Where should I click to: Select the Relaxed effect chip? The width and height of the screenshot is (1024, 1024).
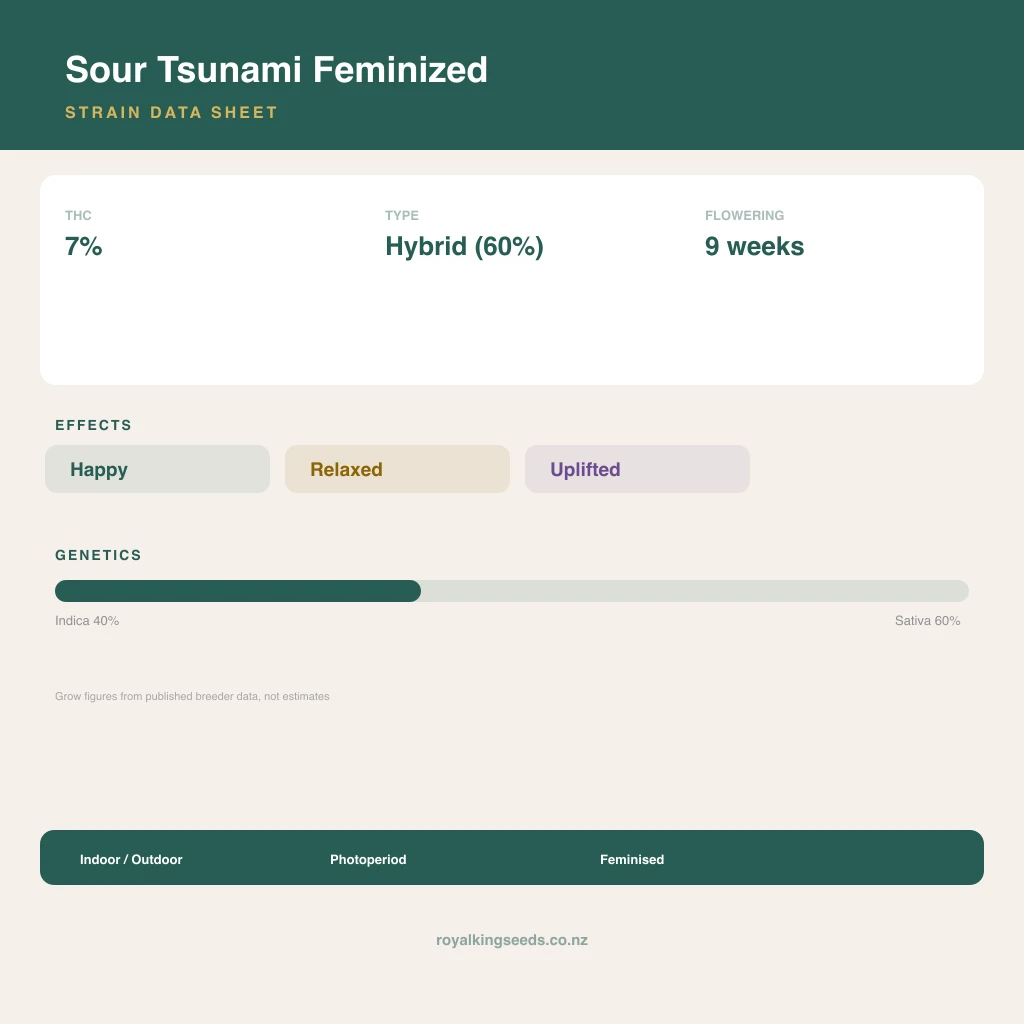pos(397,469)
